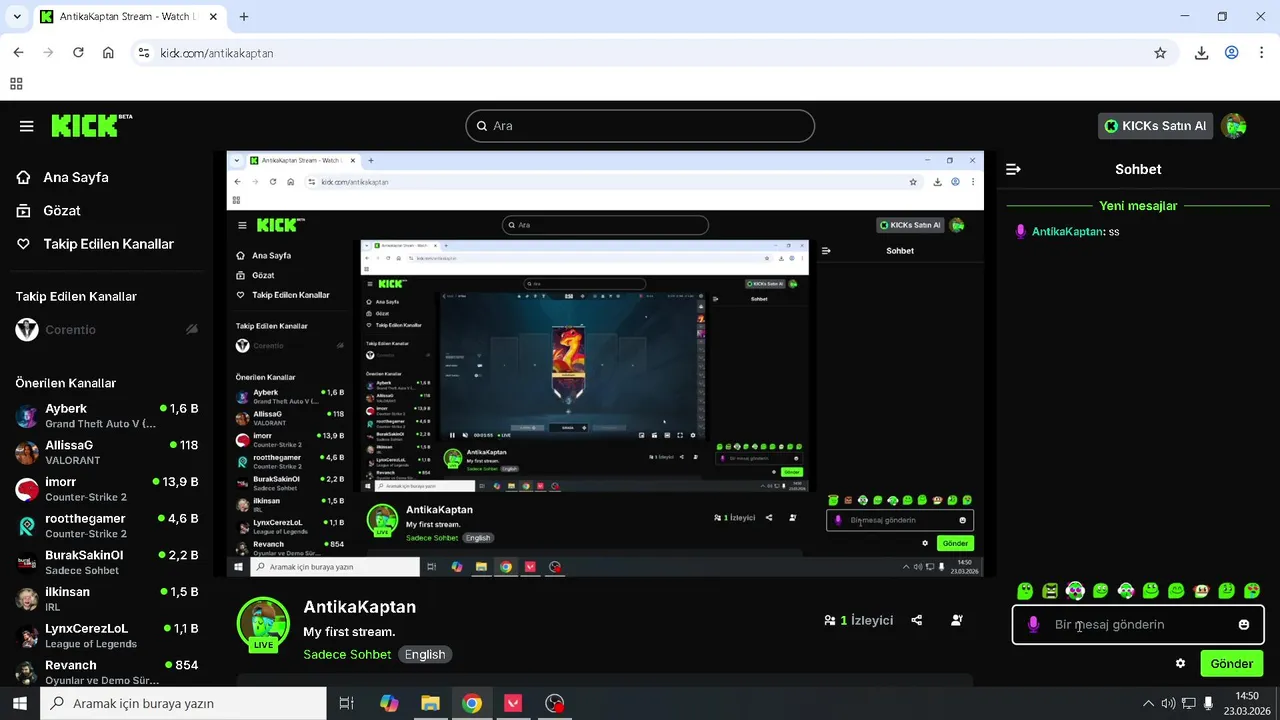The width and height of the screenshot is (1280, 720).
Task: Show hidden system tray icons chevron
Action: pos(1148,703)
